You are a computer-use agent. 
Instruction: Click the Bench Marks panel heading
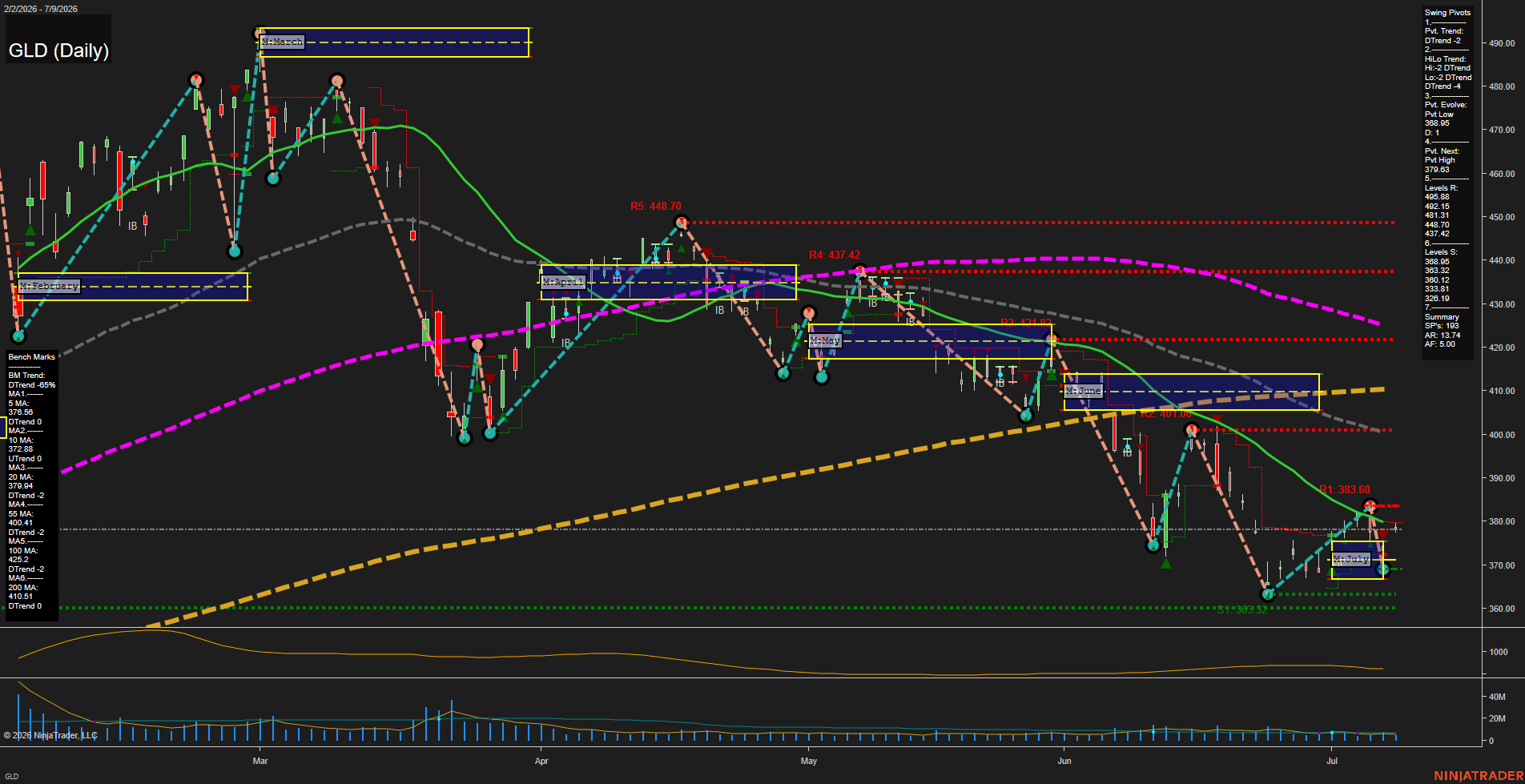click(x=32, y=357)
